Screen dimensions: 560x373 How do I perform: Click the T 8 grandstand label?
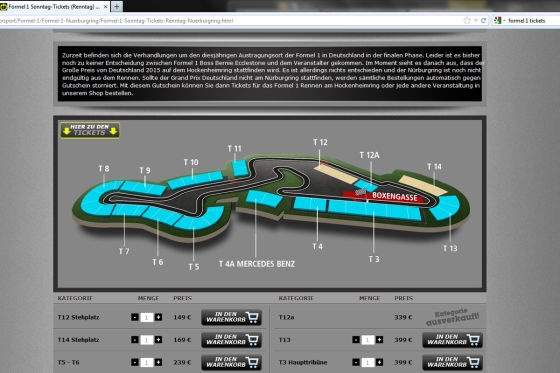click(x=104, y=169)
